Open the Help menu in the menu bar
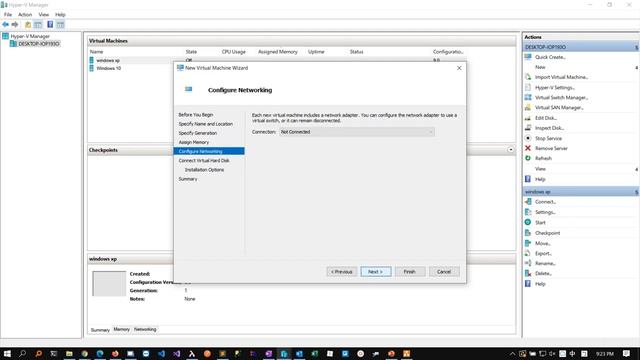The height and width of the screenshot is (360, 640). point(60,15)
